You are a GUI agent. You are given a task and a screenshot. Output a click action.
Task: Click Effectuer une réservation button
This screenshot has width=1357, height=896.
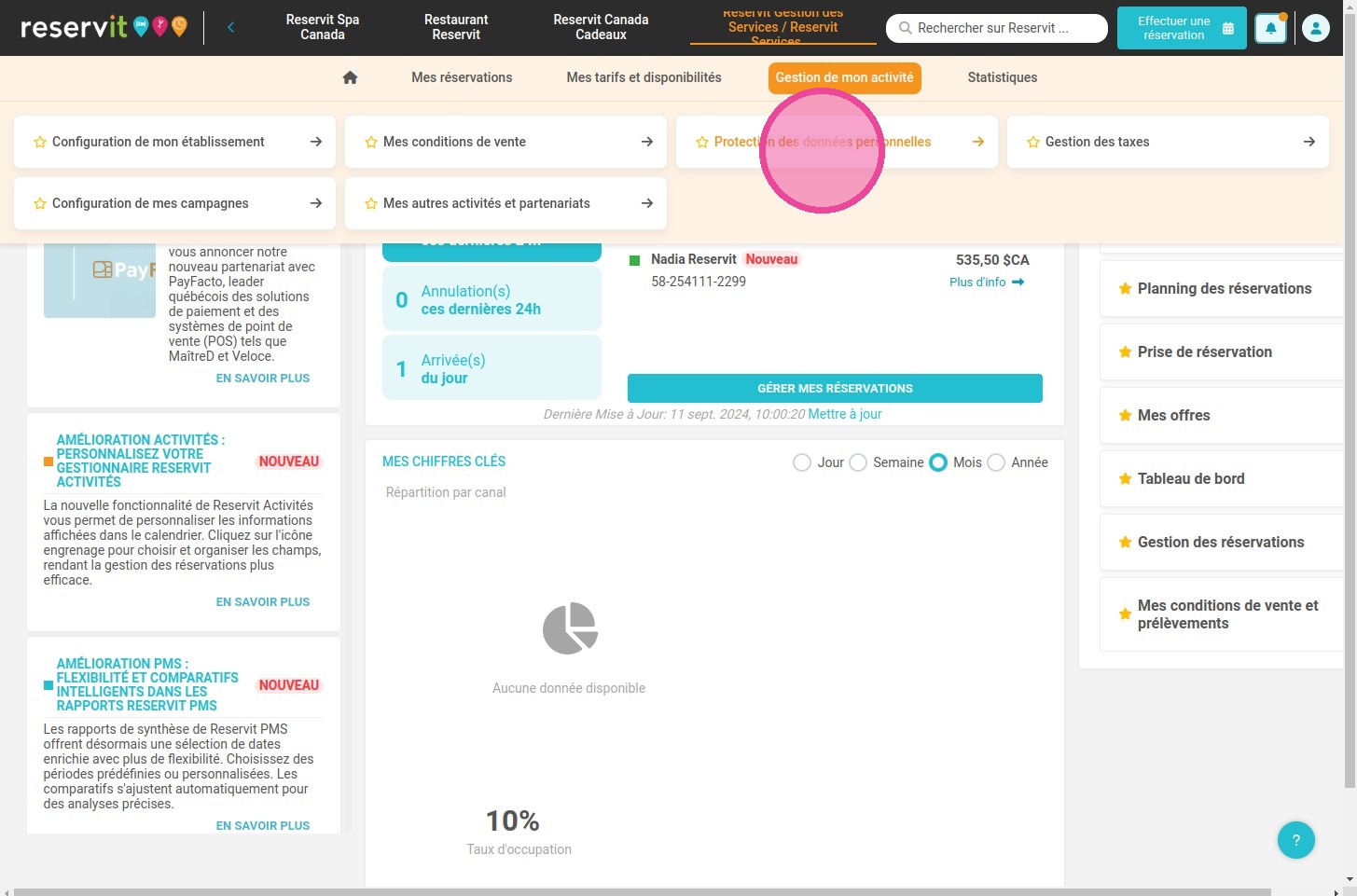[1182, 28]
